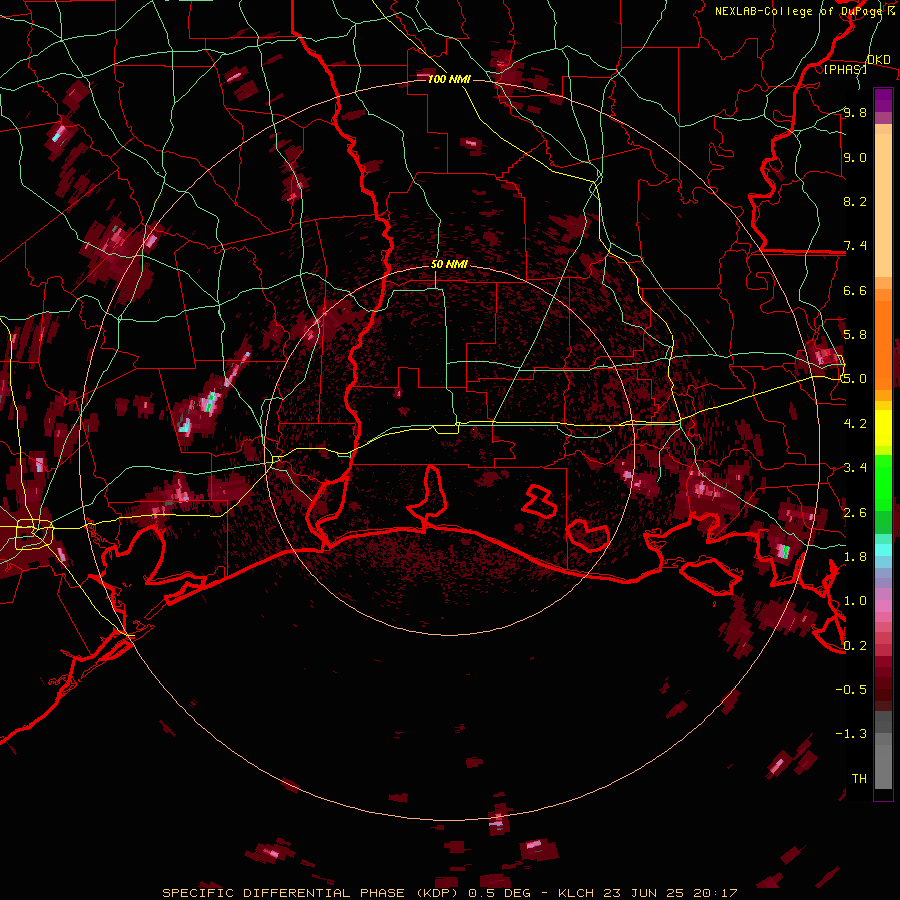This screenshot has width=900, height=900.
Task: Click the purple segment atop the color bar
Action: 883,100
